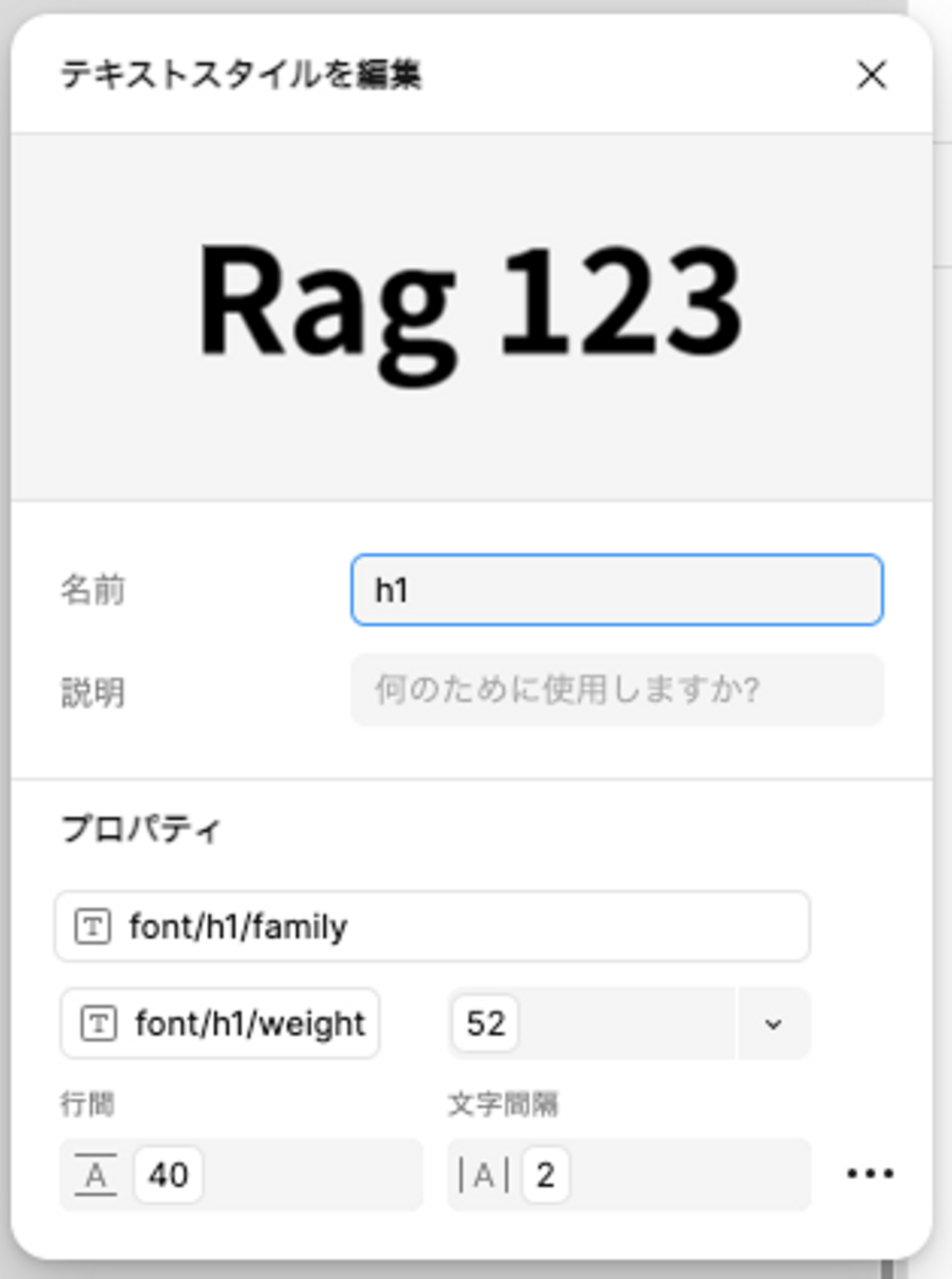This screenshot has height=1279, width=952.
Task: Click the letter spacing icon
Action: (x=484, y=1175)
